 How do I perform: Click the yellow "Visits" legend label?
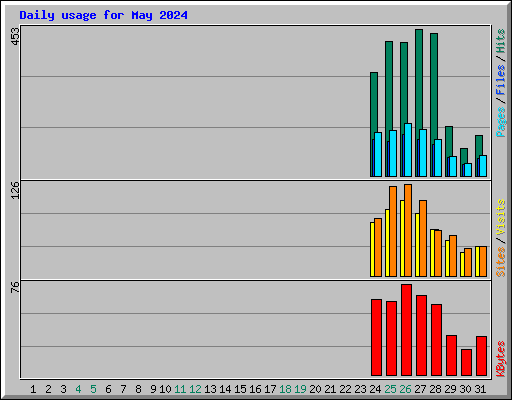(501, 218)
